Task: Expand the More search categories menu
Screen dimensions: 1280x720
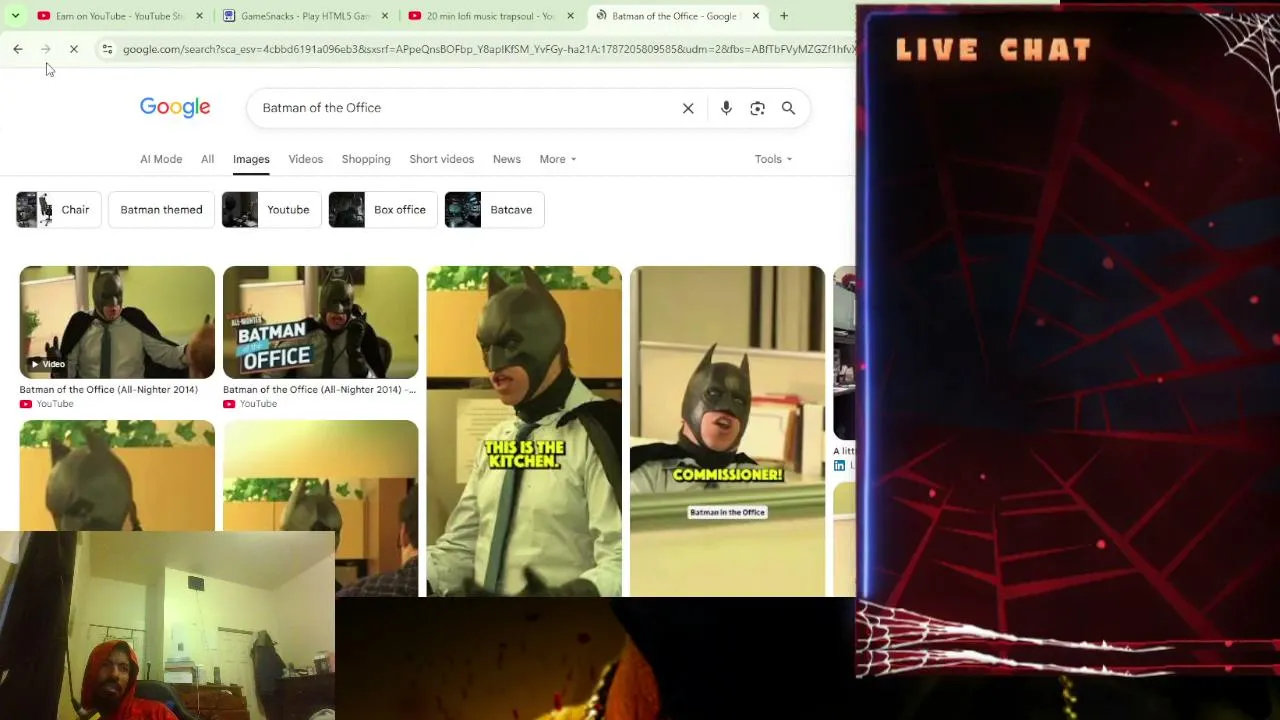Action: pos(558,159)
